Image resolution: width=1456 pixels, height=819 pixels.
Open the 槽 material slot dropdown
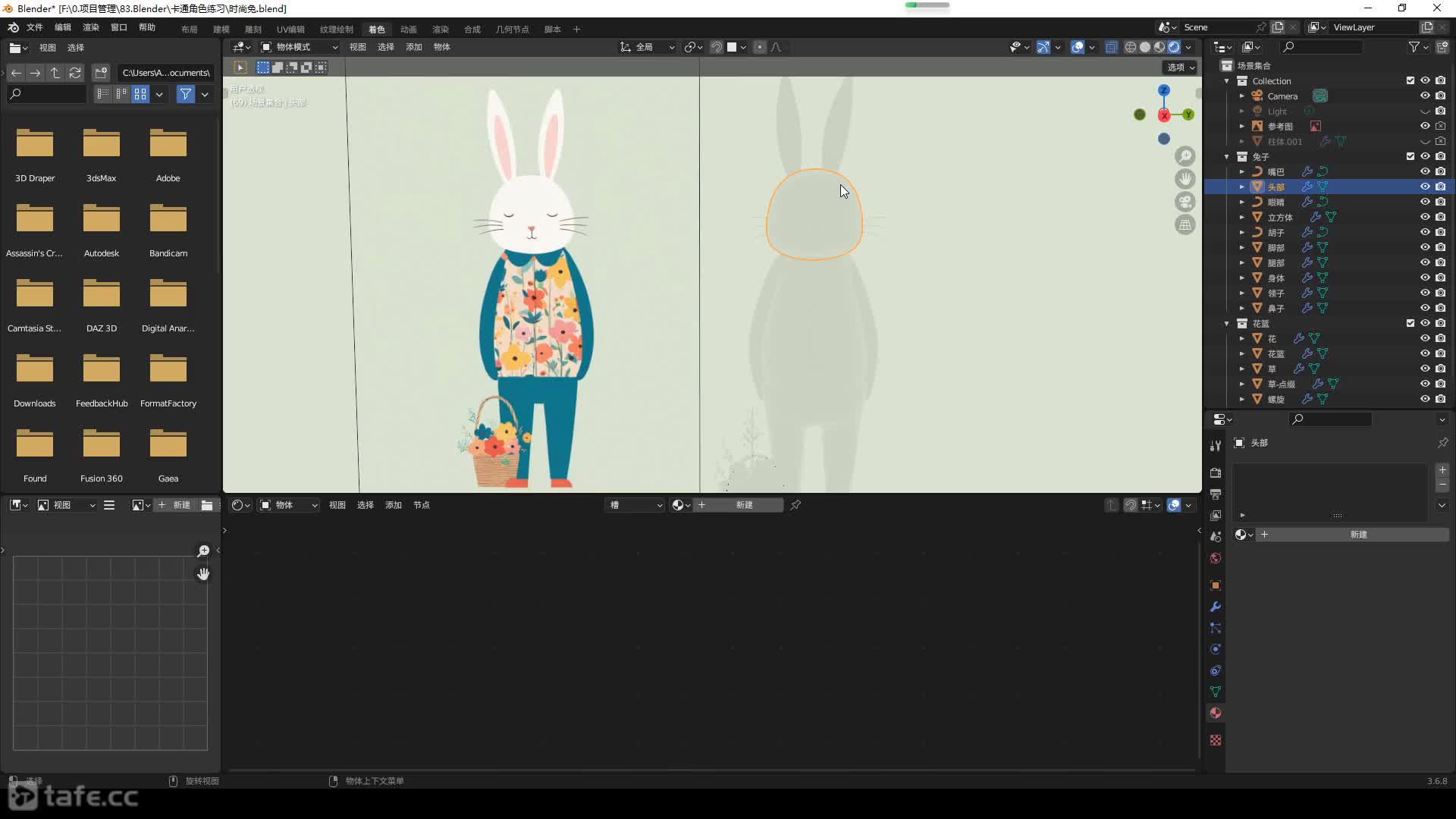(x=635, y=505)
